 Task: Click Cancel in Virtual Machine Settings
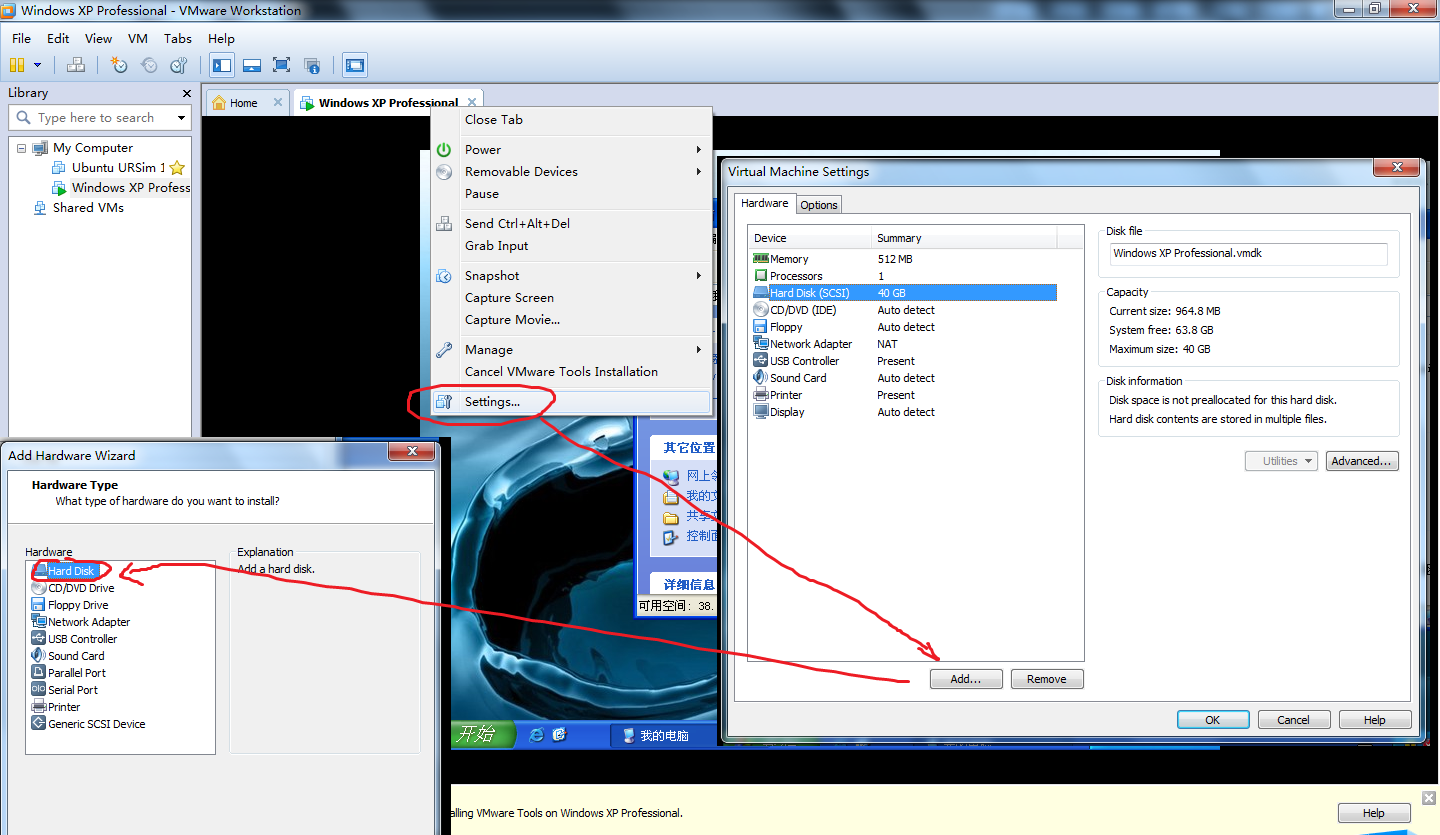tap(1293, 720)
